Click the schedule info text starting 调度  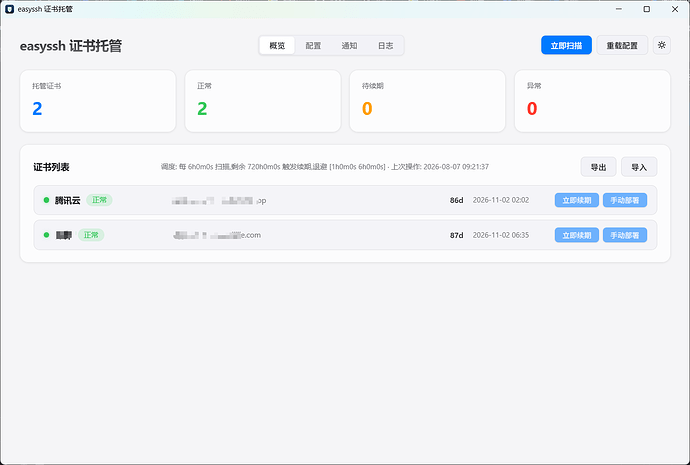(x=325, y=167)
